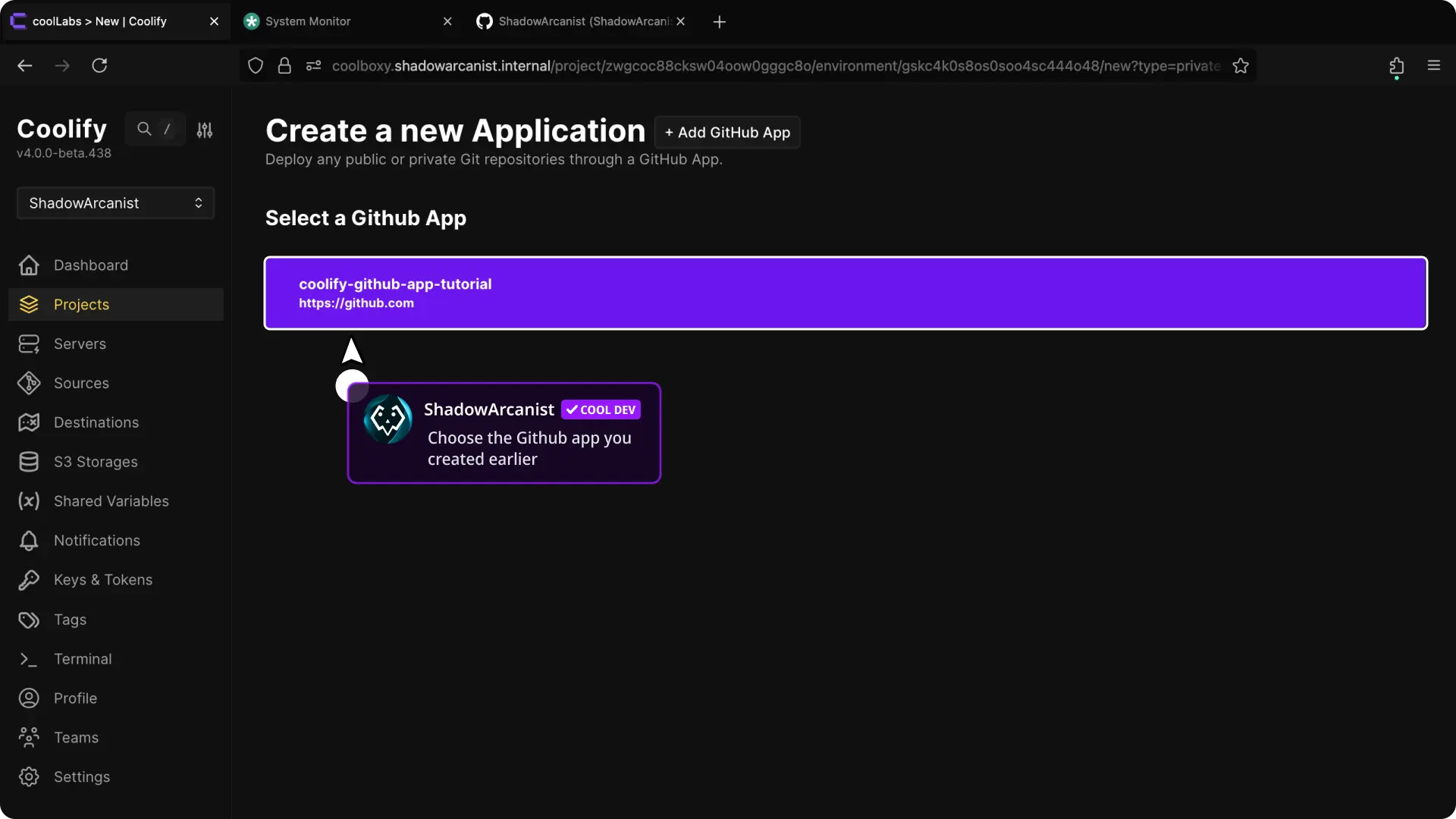The image size is (1456, 819).
Task: Open the browser extensions menu icon
Action: point(1396,66)
